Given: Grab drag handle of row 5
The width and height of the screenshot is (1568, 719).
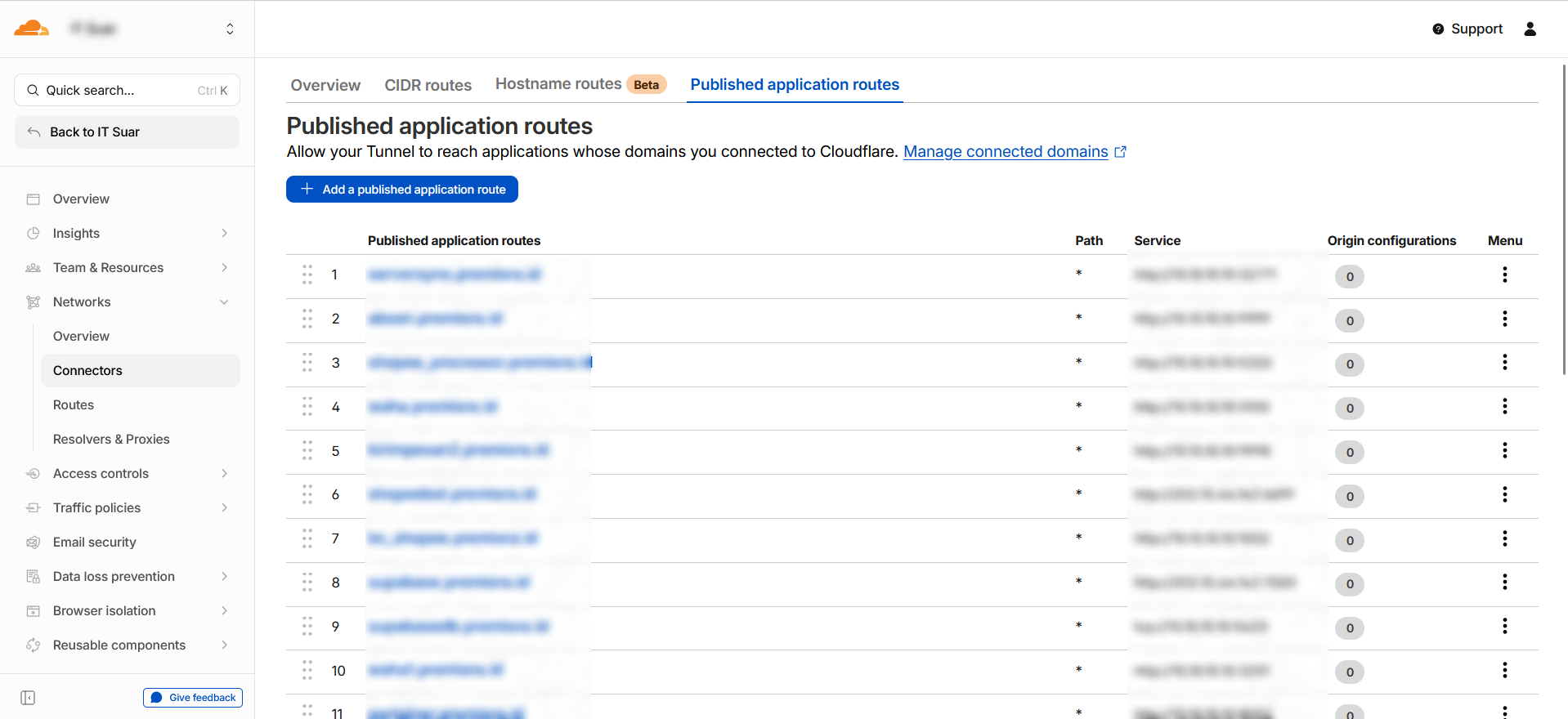Looking at the screenshot, I should click(x=307, y=450).
